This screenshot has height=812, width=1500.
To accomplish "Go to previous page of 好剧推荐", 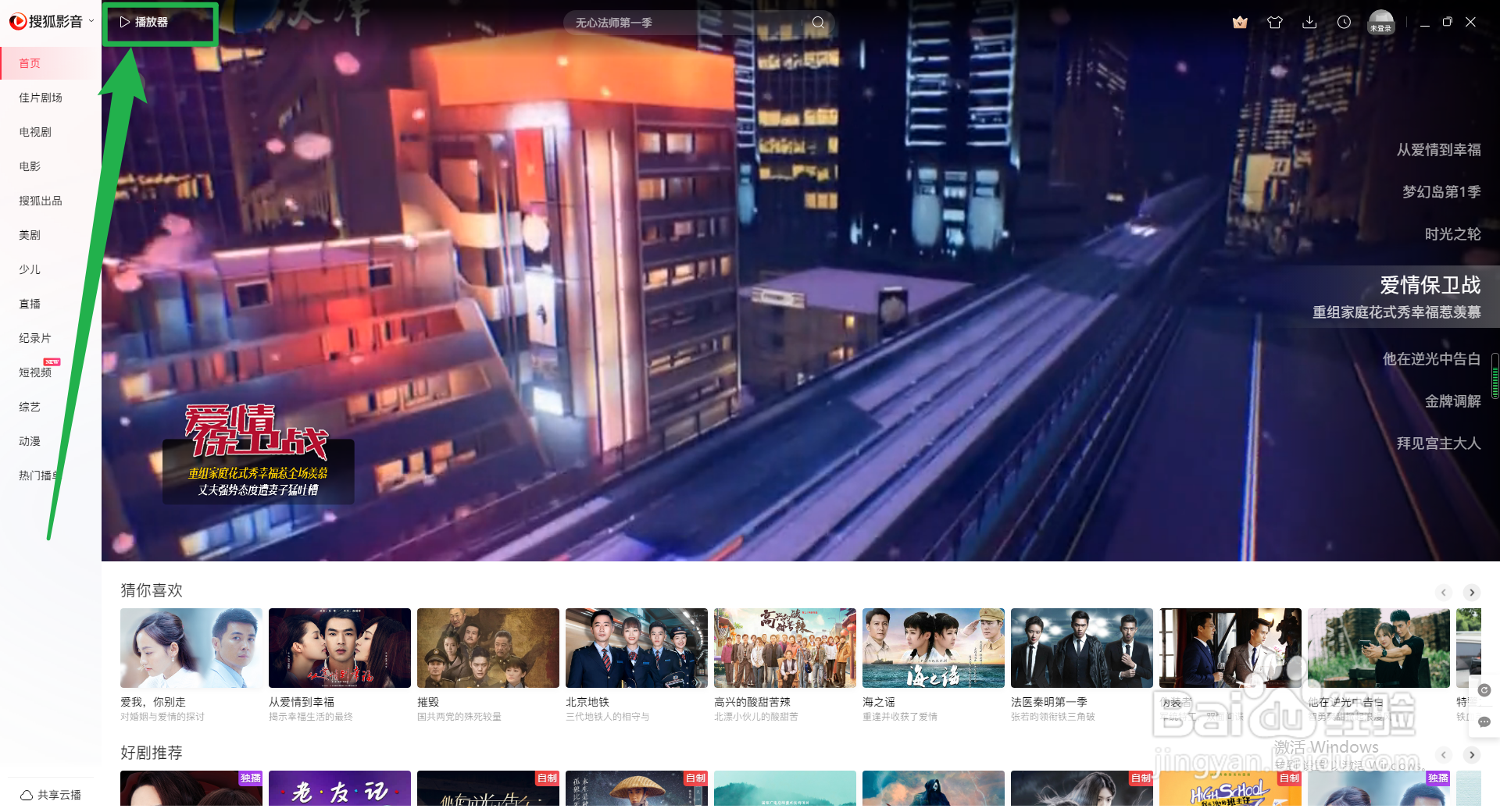I will 1444,755.
